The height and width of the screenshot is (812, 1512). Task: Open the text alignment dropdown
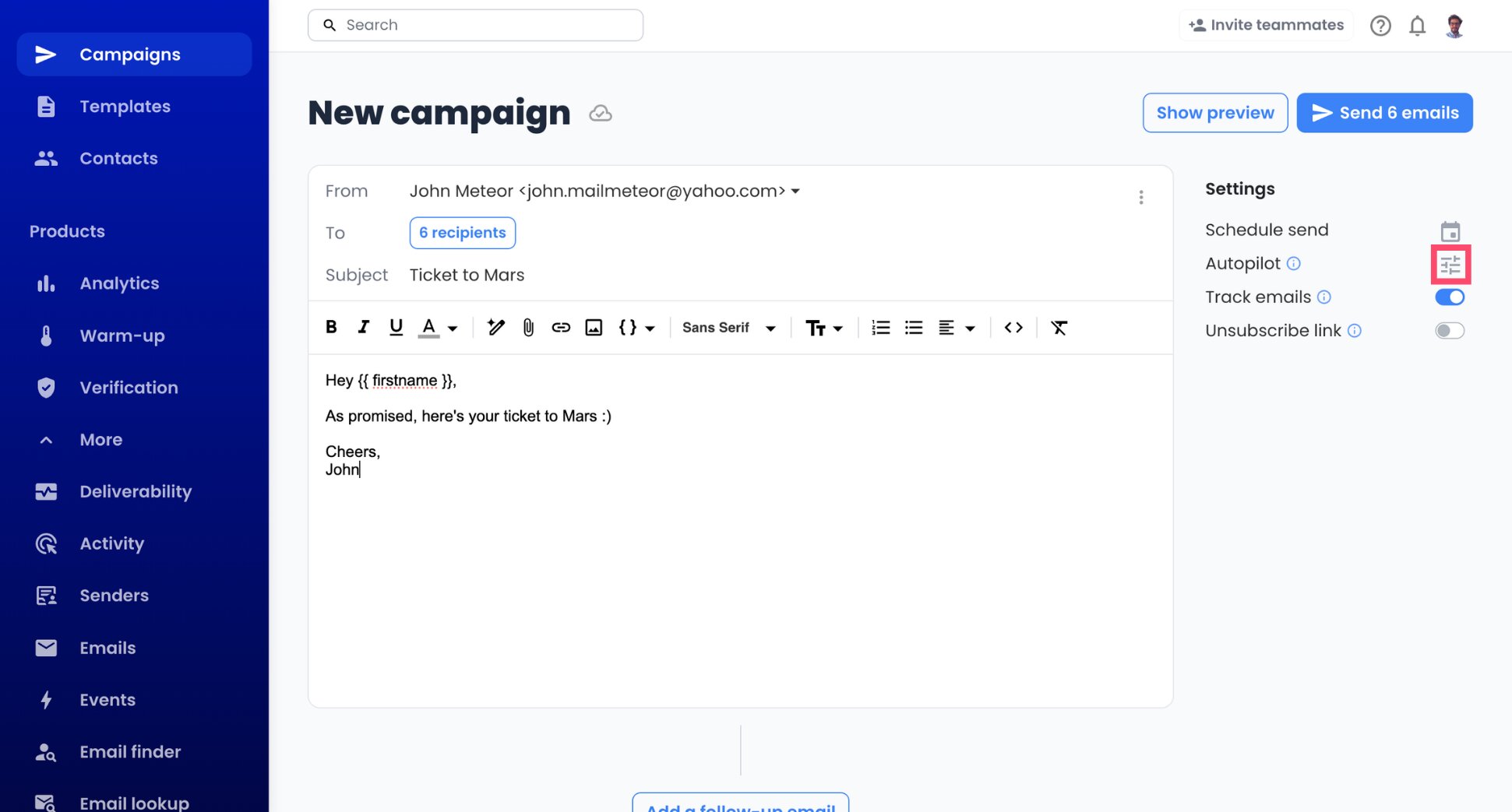pos(957,328)
